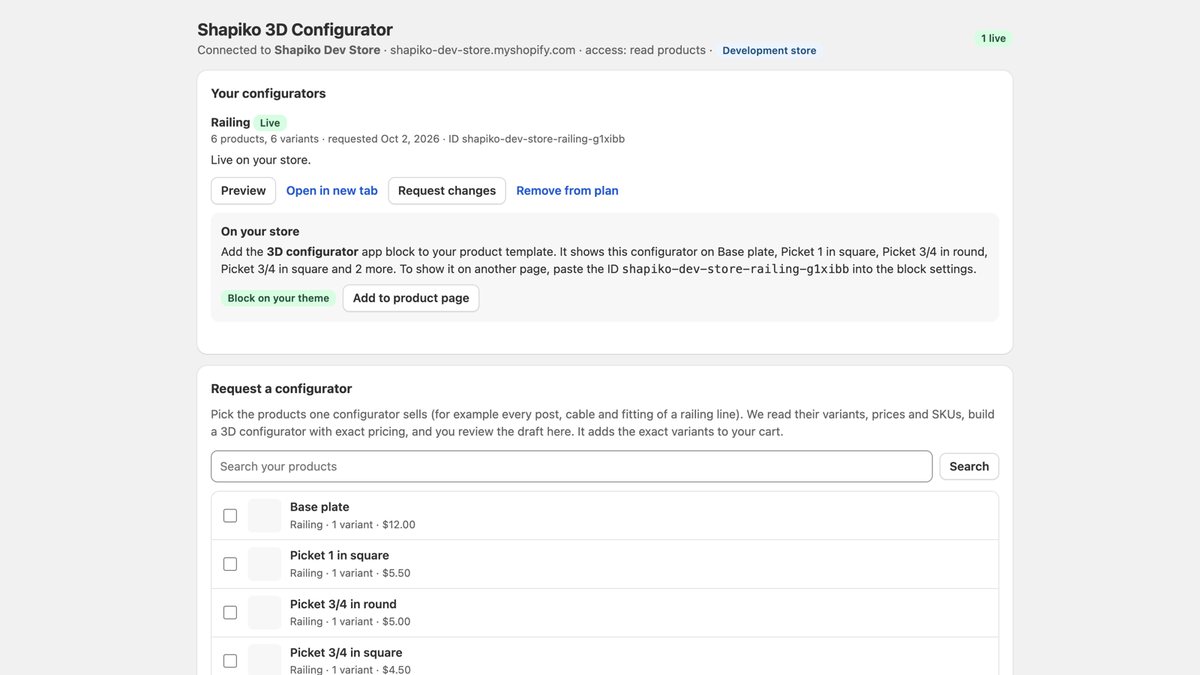Click the Railing configurator title

(x=231, y=123)
